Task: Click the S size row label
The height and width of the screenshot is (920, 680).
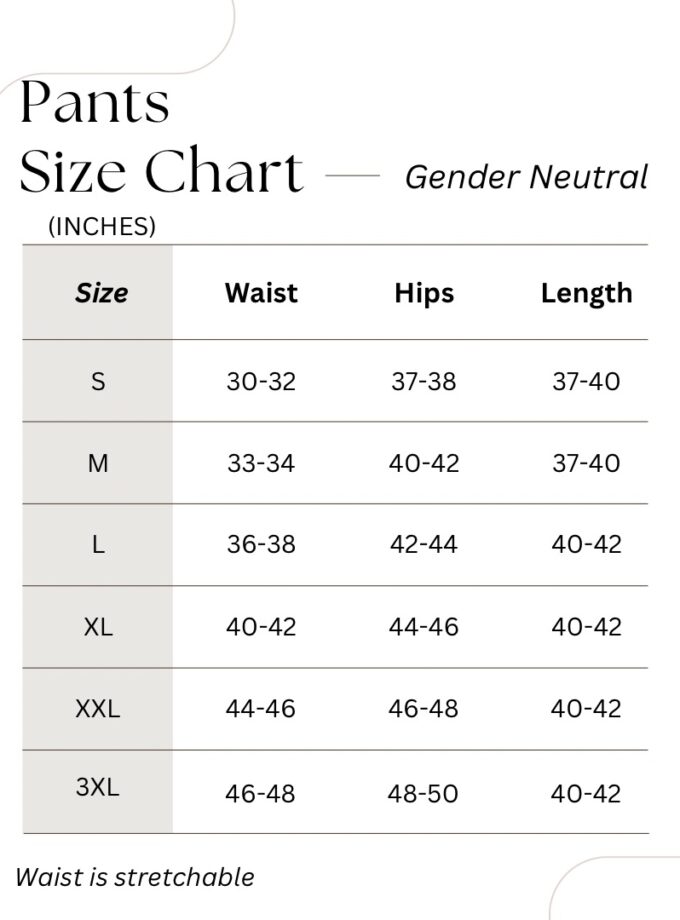Action: pyautogui.click(x=98, y=381)
